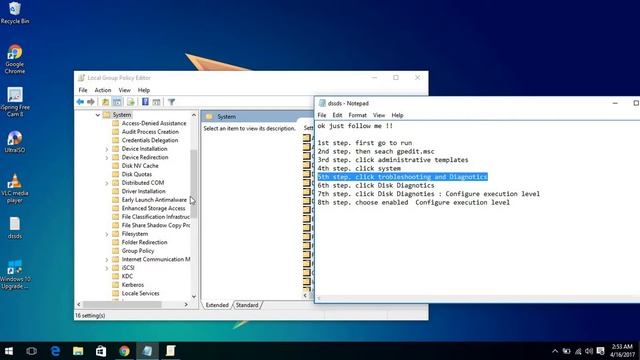
Task: Open Notepad Edit menu
Action: 337,115
